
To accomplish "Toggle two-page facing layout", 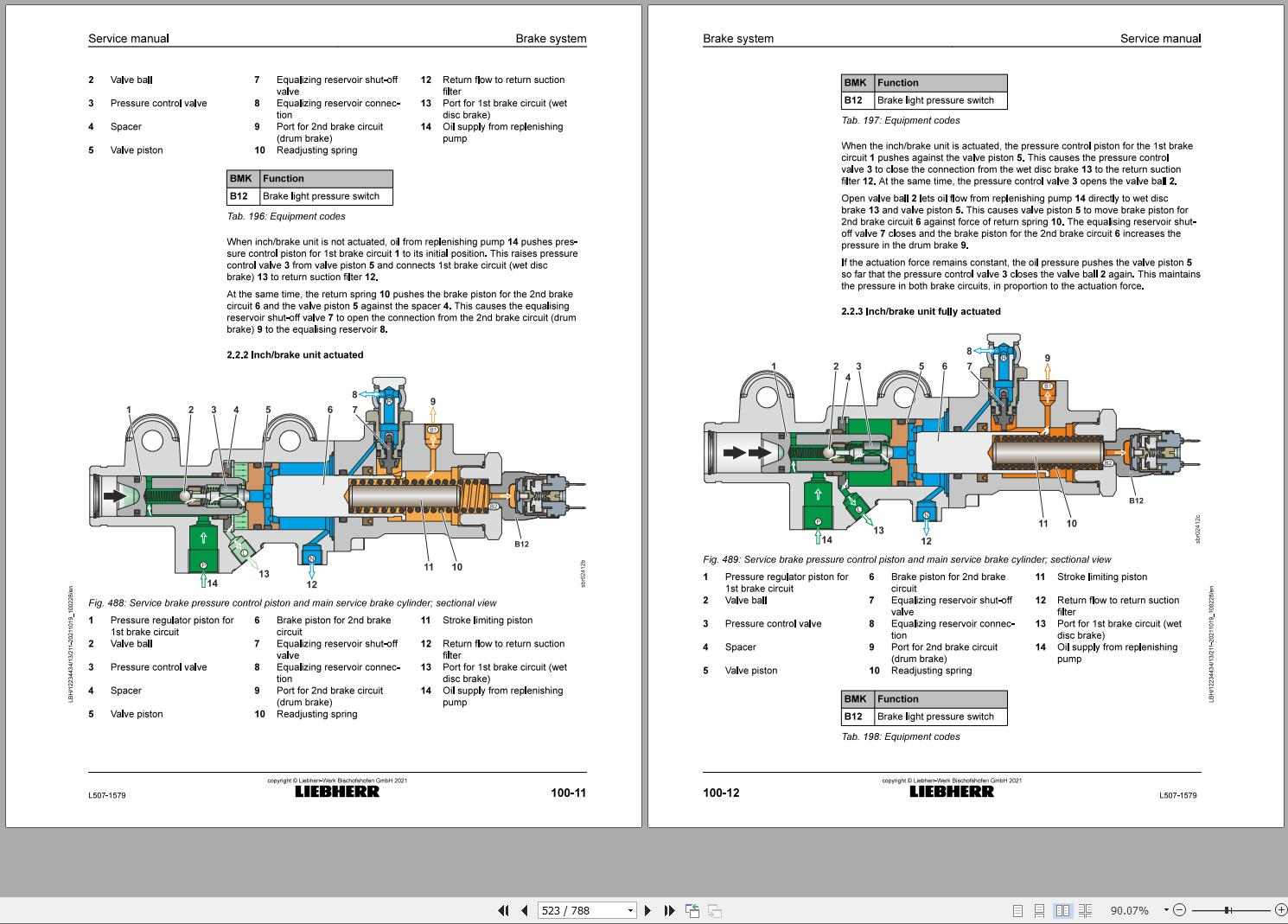I will tap(1062, 910).
